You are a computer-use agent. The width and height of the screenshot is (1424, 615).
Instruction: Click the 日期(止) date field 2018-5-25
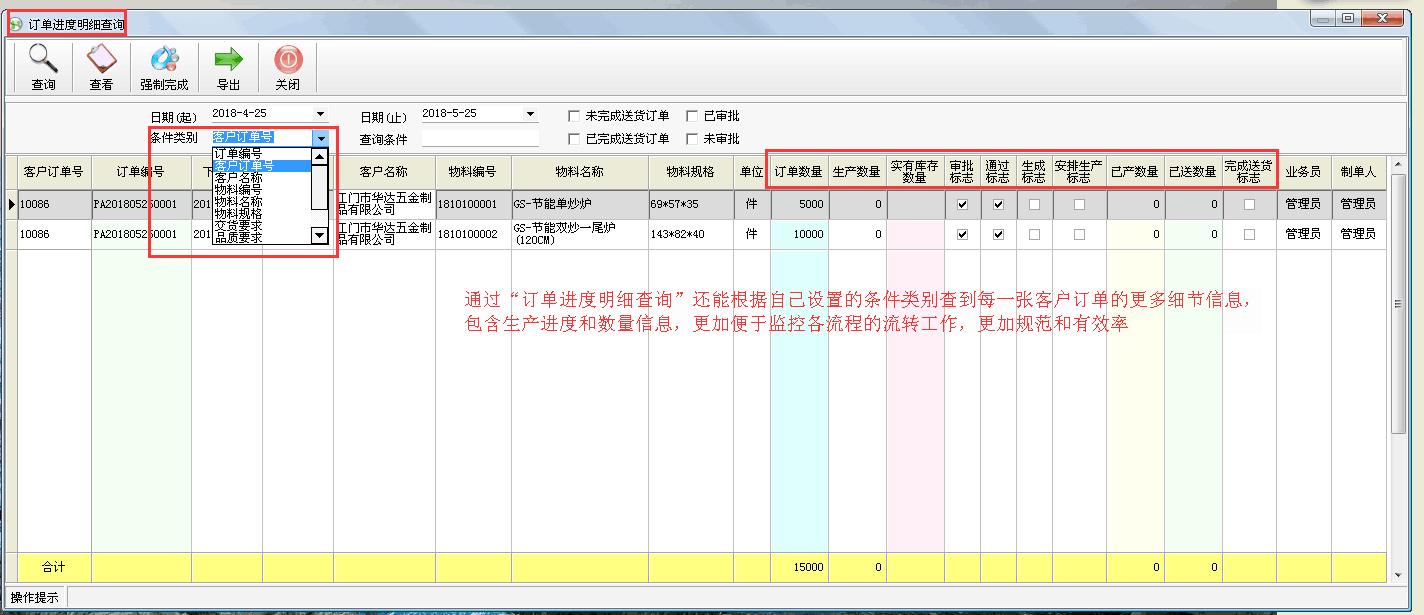471,115
